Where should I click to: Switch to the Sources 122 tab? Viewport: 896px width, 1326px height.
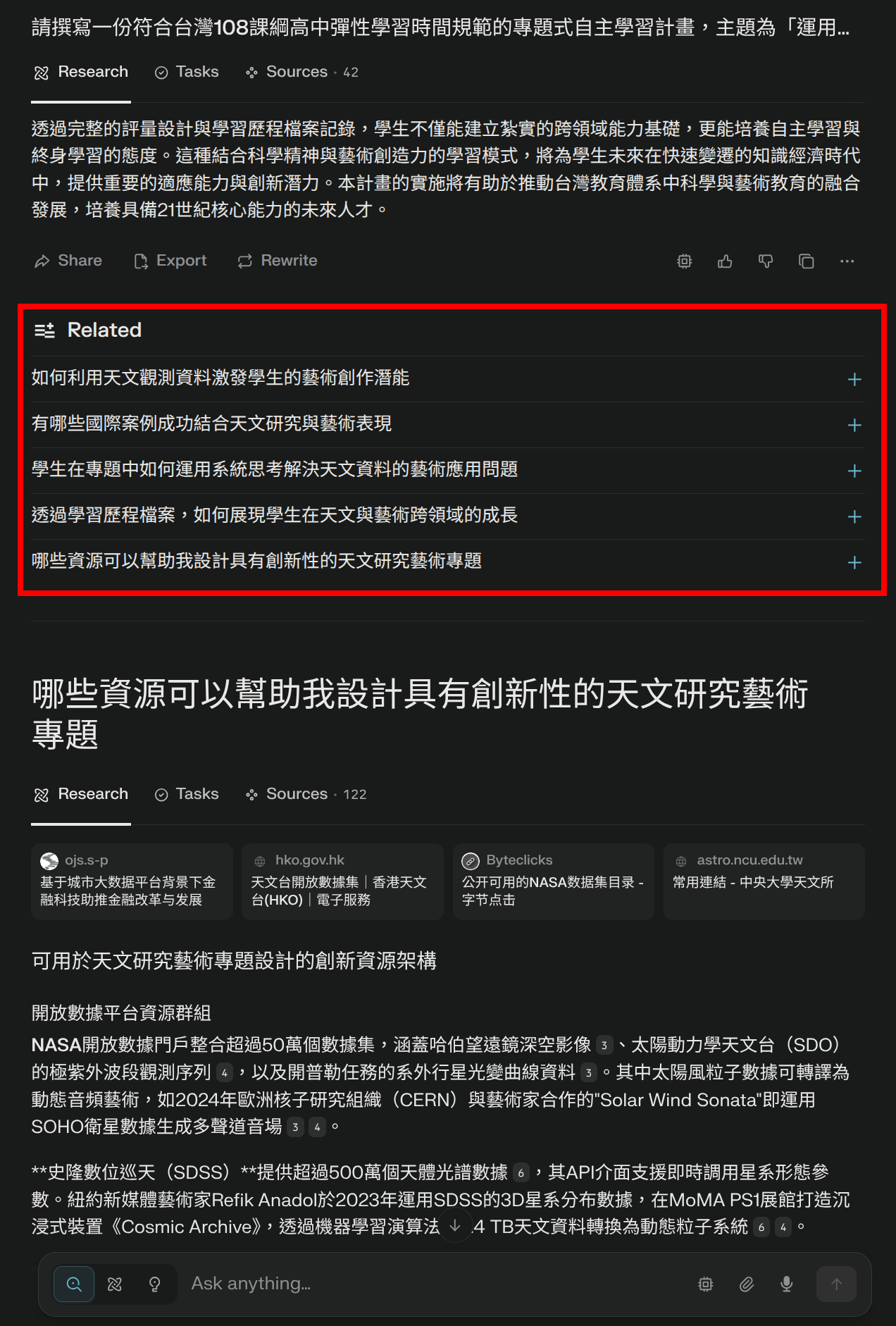[306, 794]
